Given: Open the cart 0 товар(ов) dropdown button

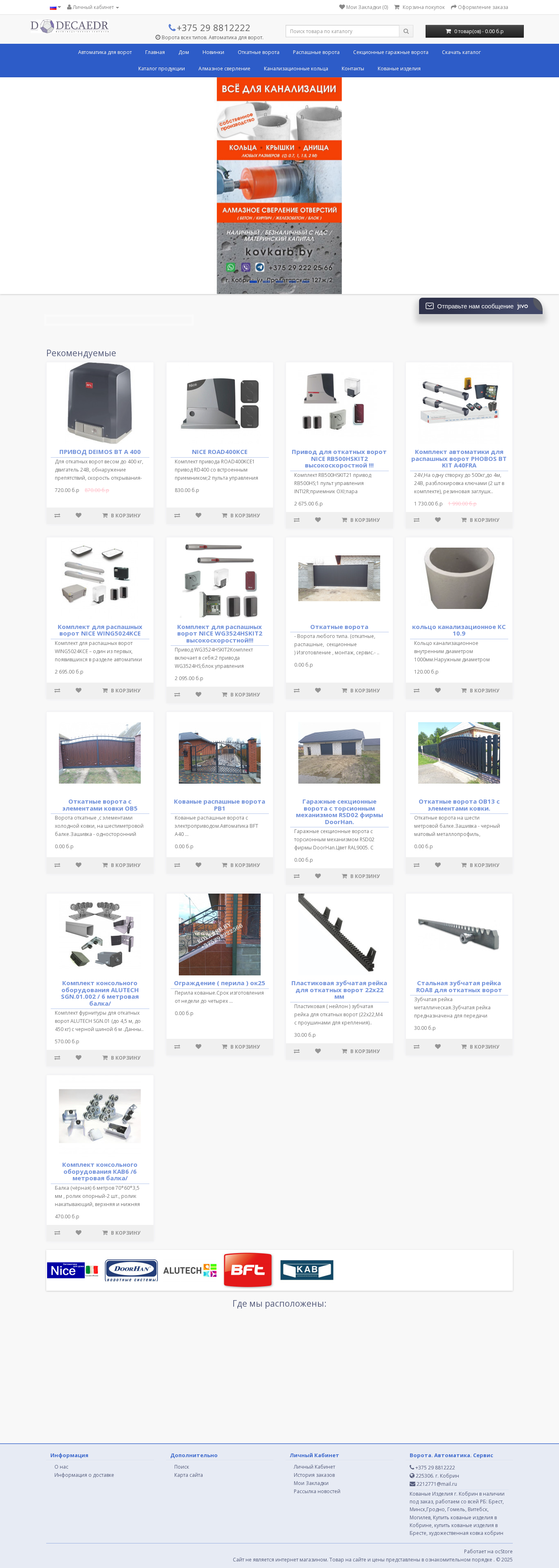Looking at the screenshot, I should (474, 31).
